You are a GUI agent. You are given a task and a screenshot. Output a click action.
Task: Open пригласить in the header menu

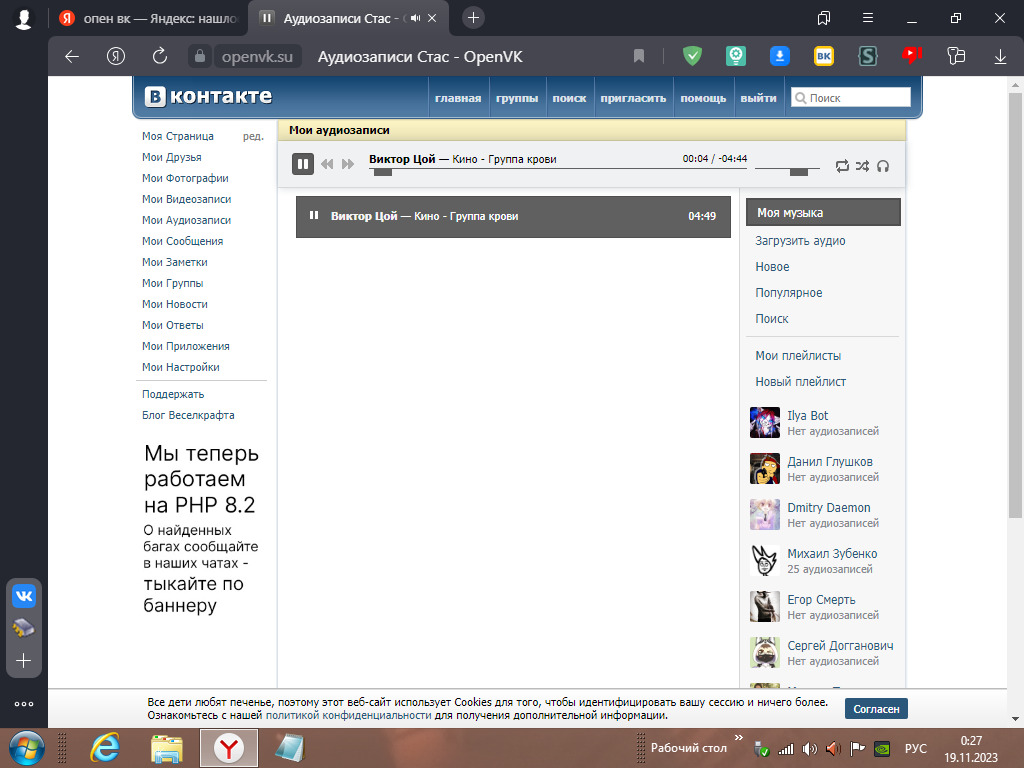click(x=633, y=98)
